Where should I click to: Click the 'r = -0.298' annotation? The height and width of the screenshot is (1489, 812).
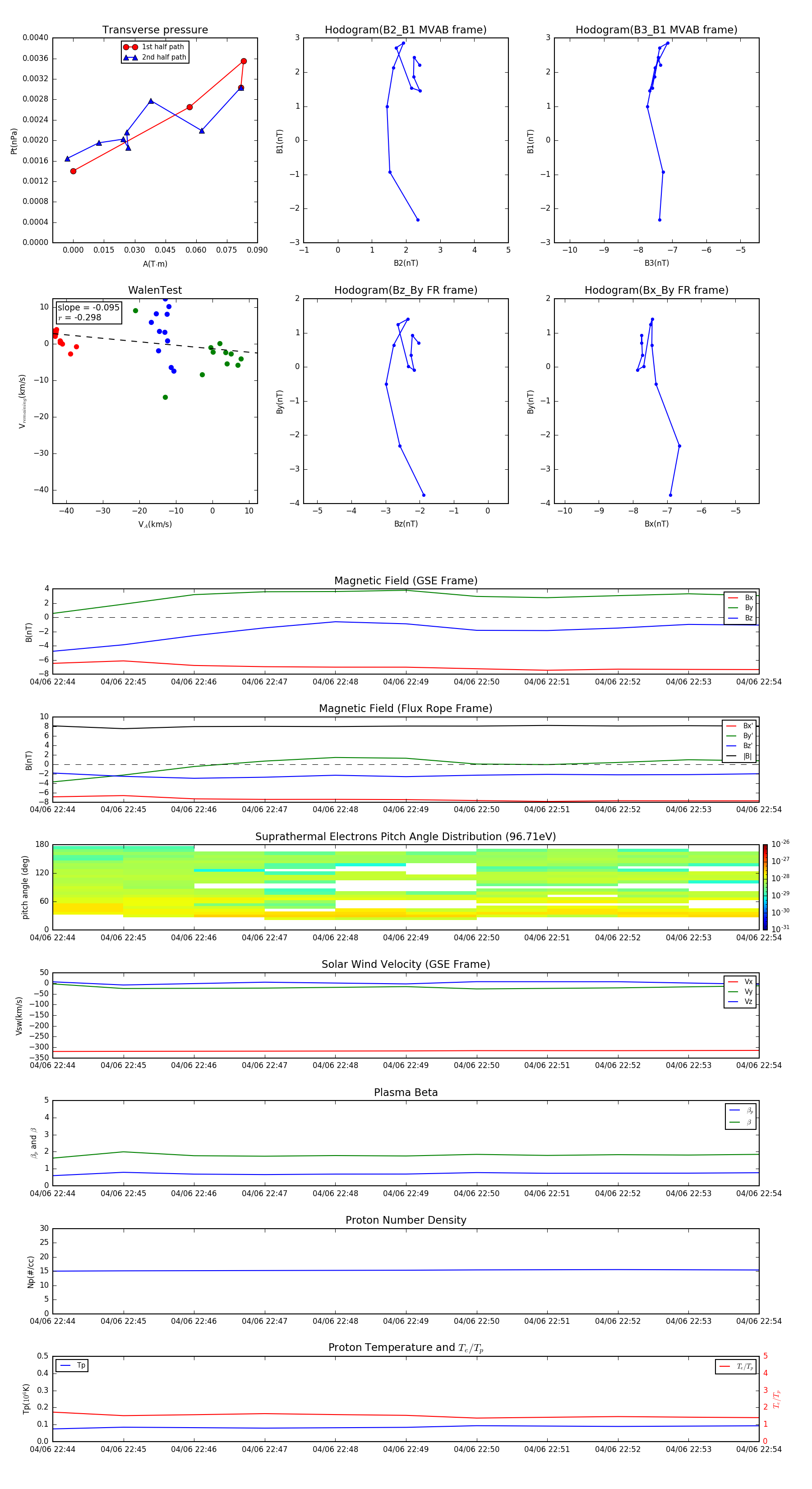tap(80, 317)
